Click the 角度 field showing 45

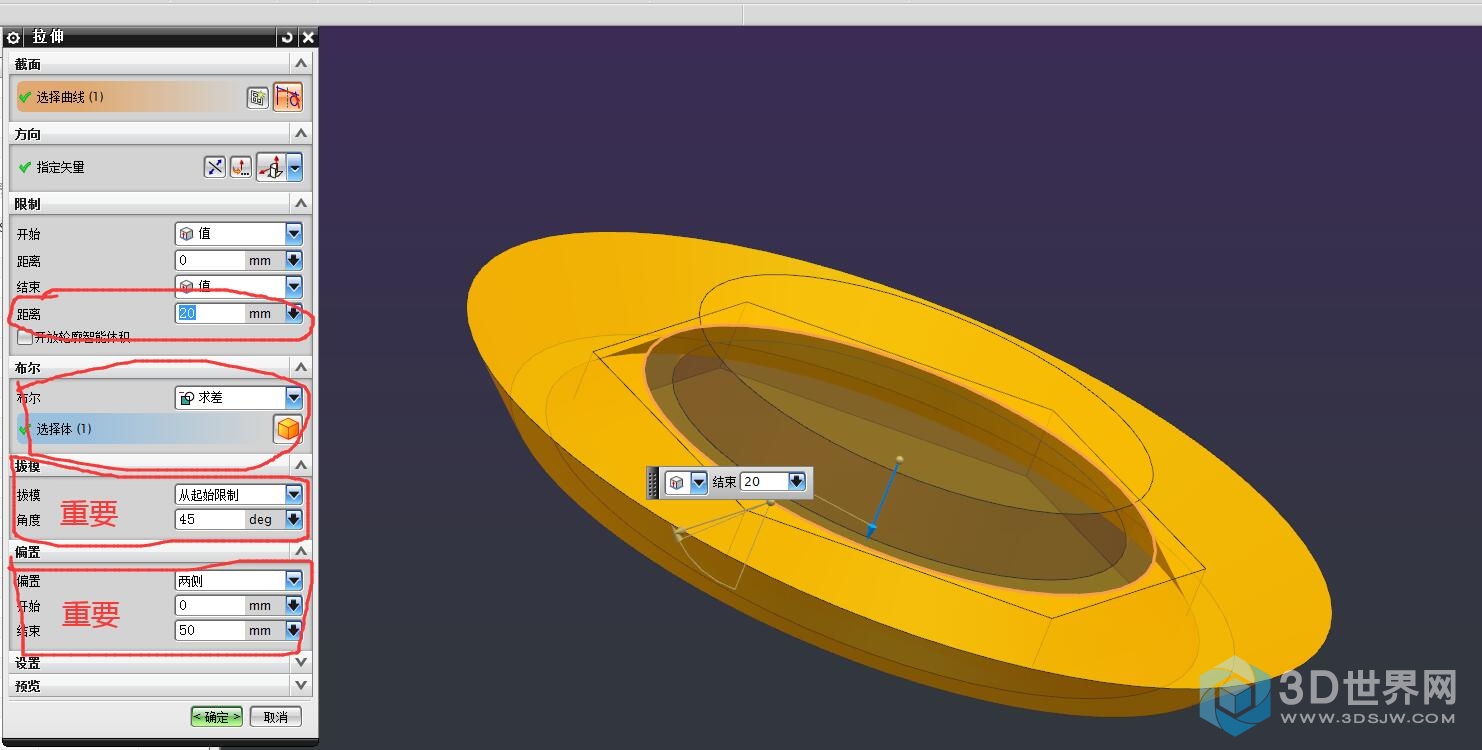click(x=210, y=519)
